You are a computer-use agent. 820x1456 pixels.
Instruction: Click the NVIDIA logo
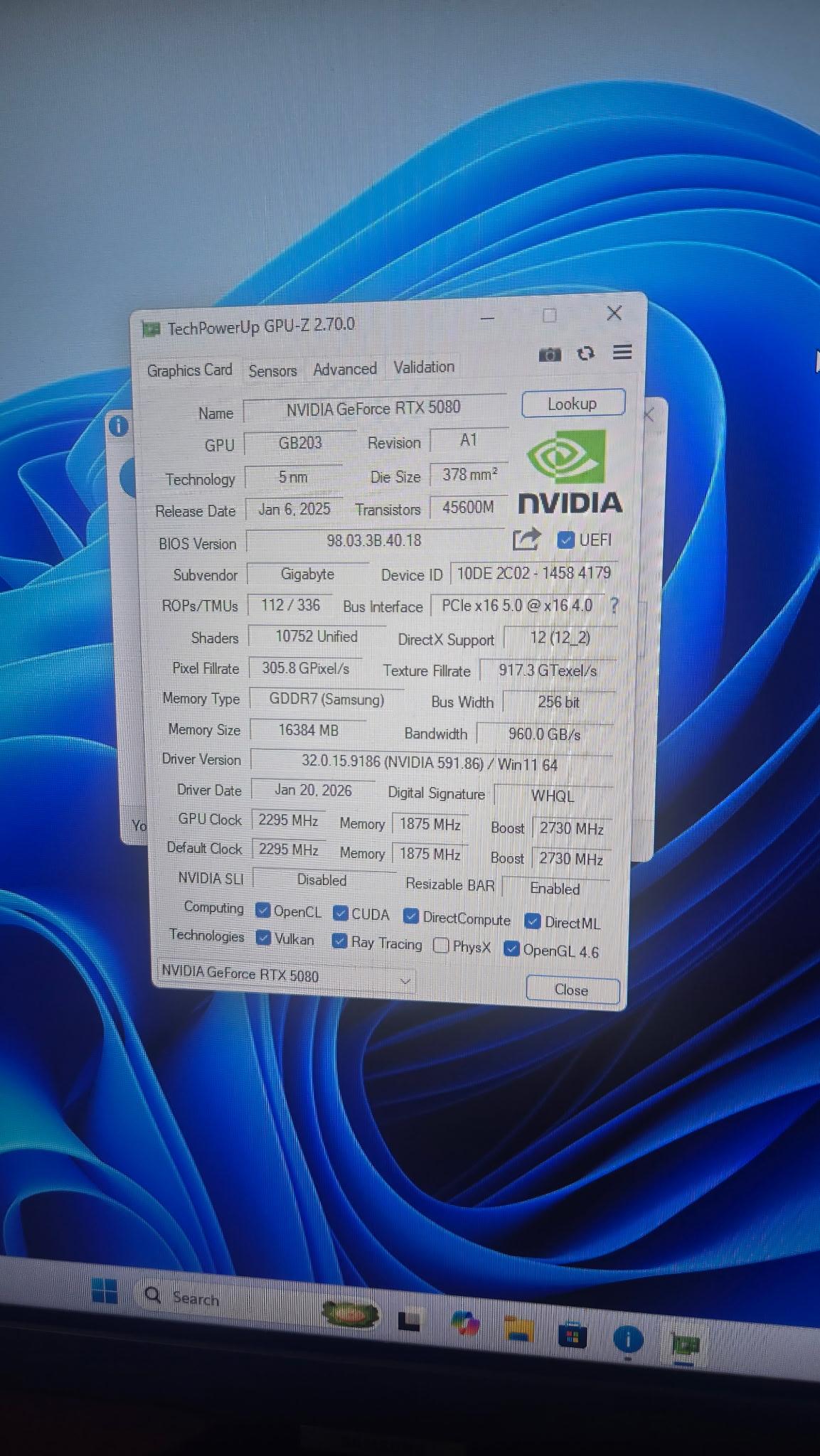(570, 472)
